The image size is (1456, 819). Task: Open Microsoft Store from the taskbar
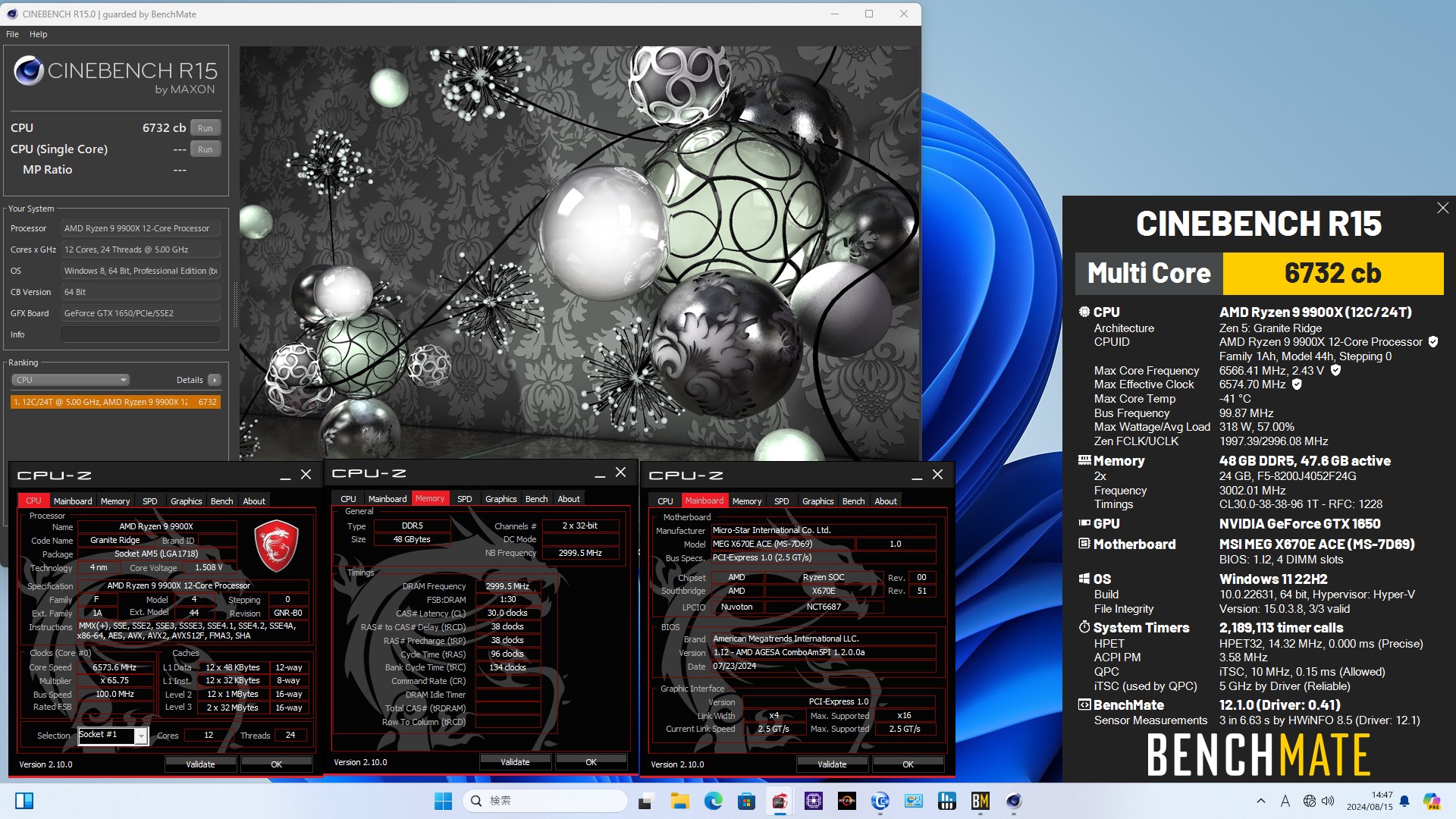(746, 801)
